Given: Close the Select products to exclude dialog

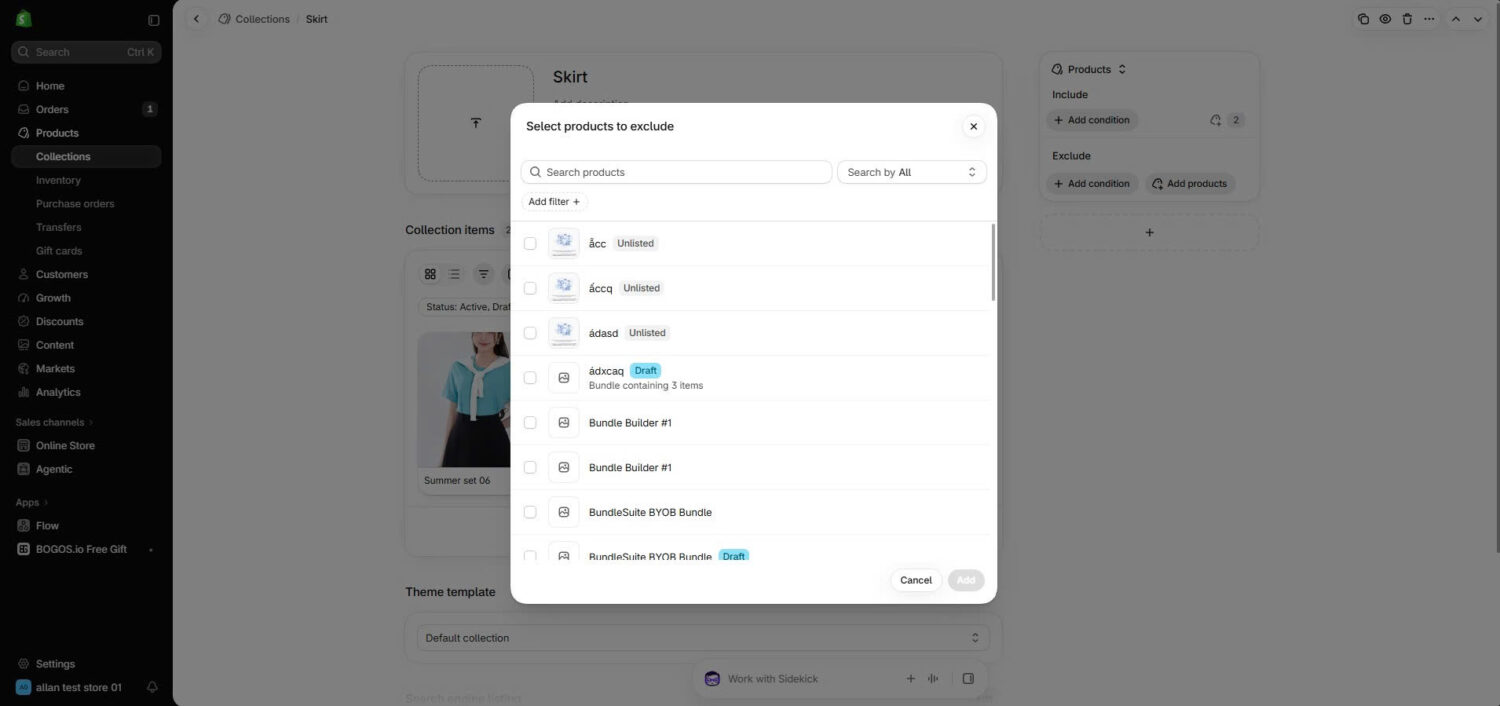Looking at the screenshot, I should pos(973,126).
